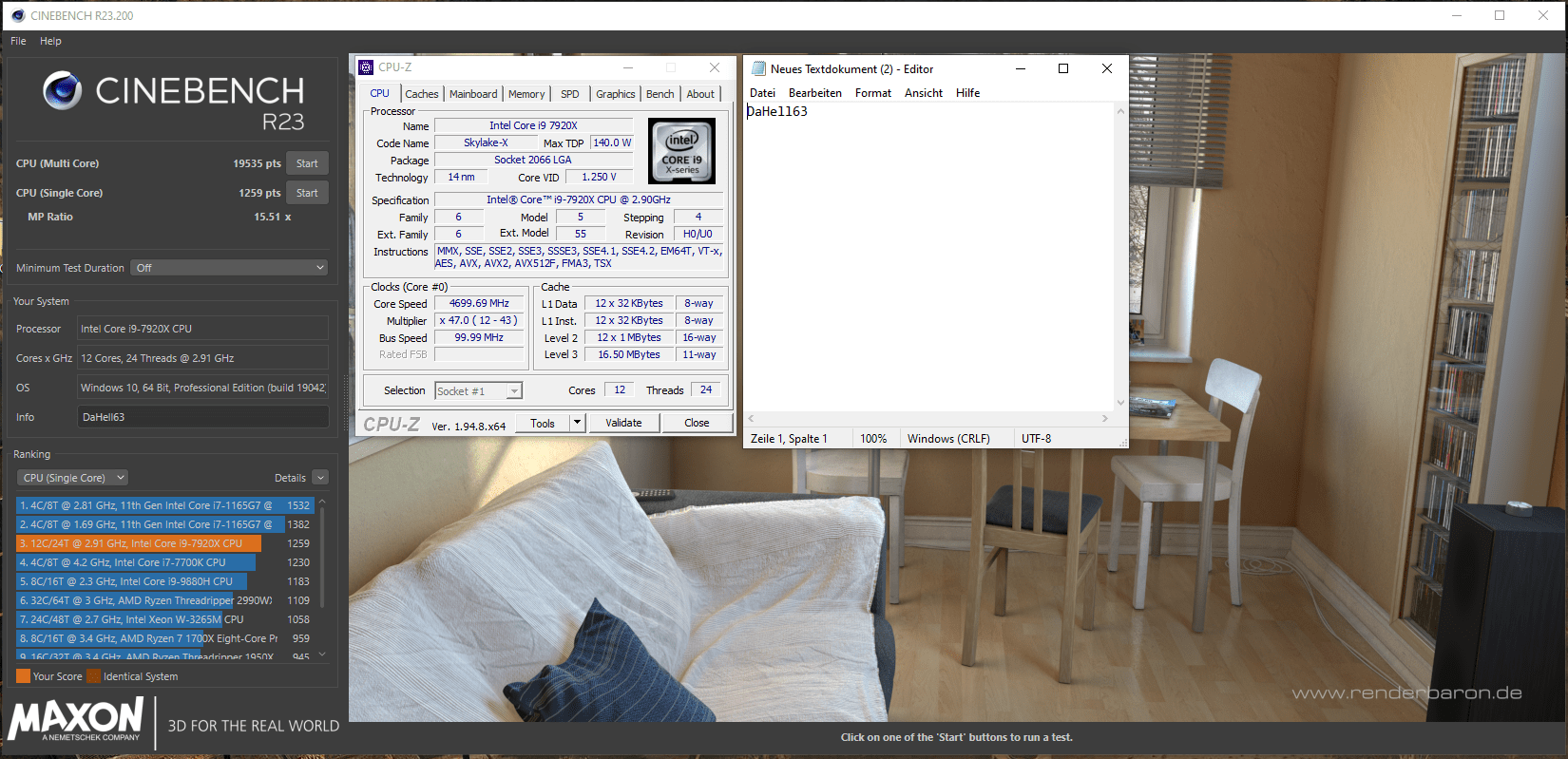
Task: Click the ranking list scroll down arrow
Action: 322,654
